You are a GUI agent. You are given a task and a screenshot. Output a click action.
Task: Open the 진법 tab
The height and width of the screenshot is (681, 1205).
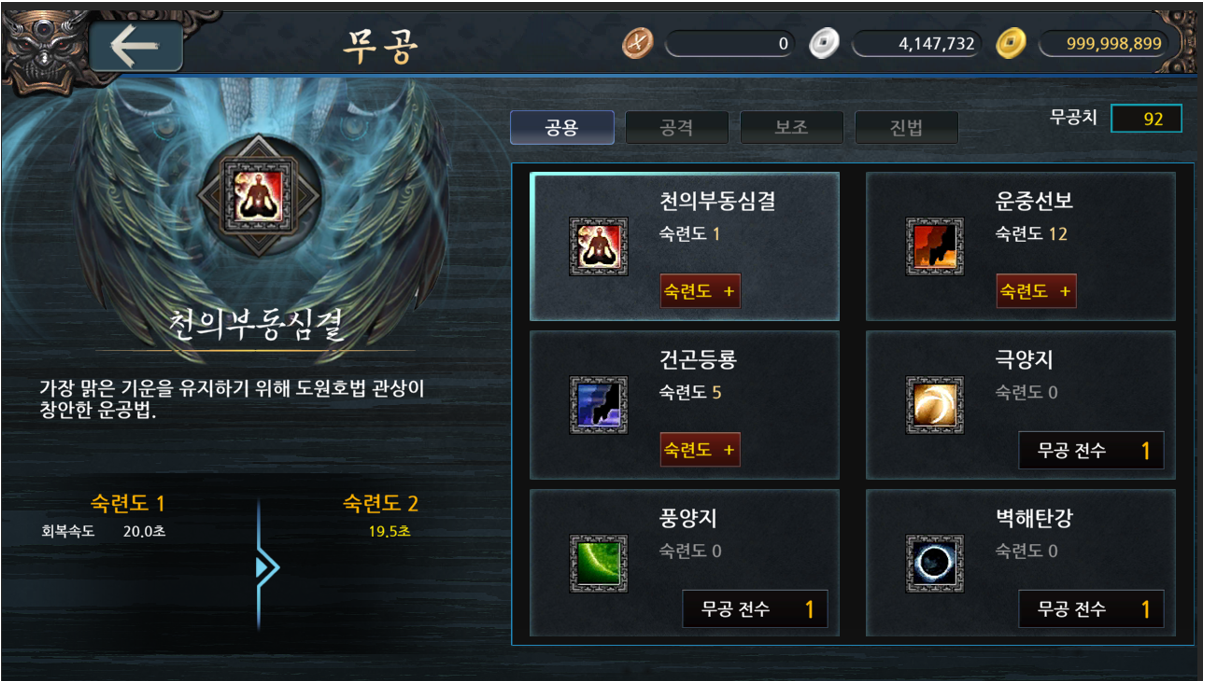[x=907, y=128]
